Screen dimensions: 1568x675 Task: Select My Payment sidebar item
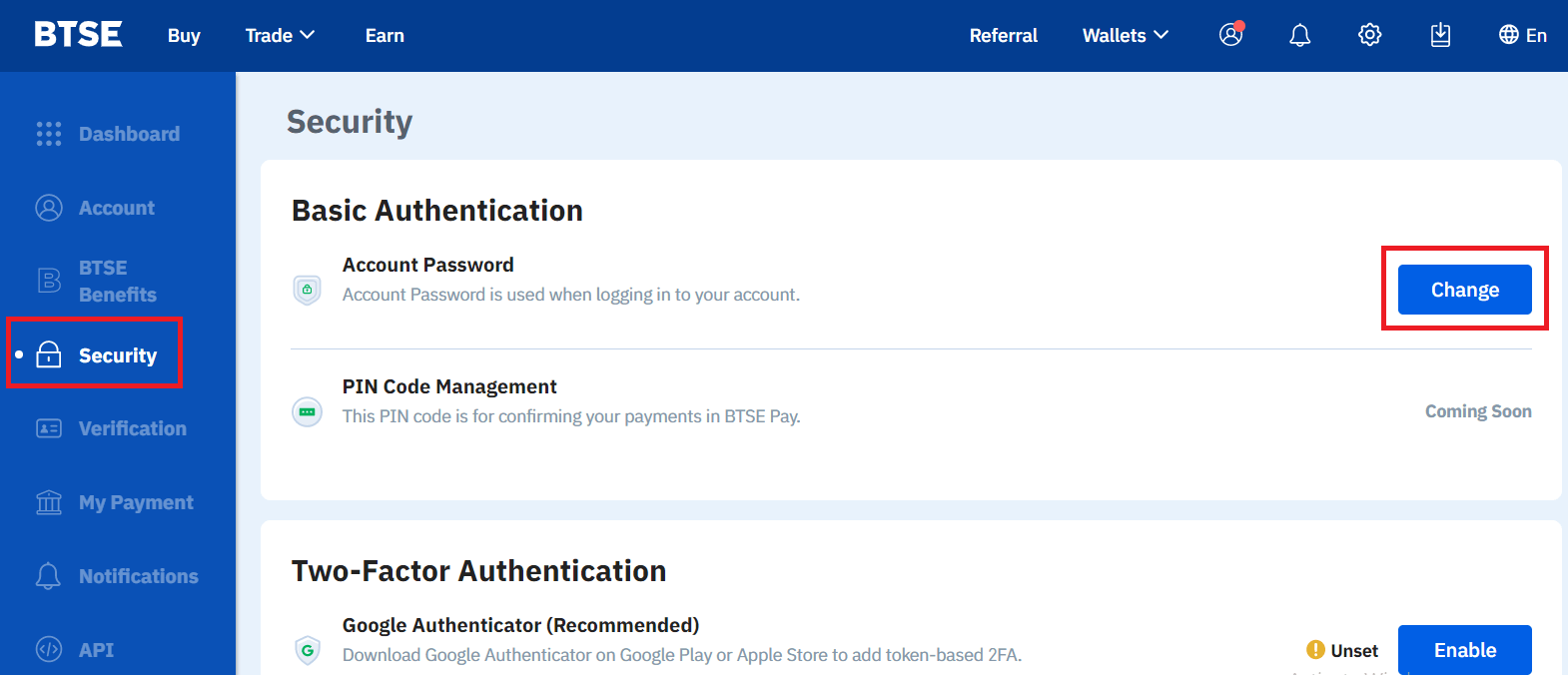pos(136,502)
